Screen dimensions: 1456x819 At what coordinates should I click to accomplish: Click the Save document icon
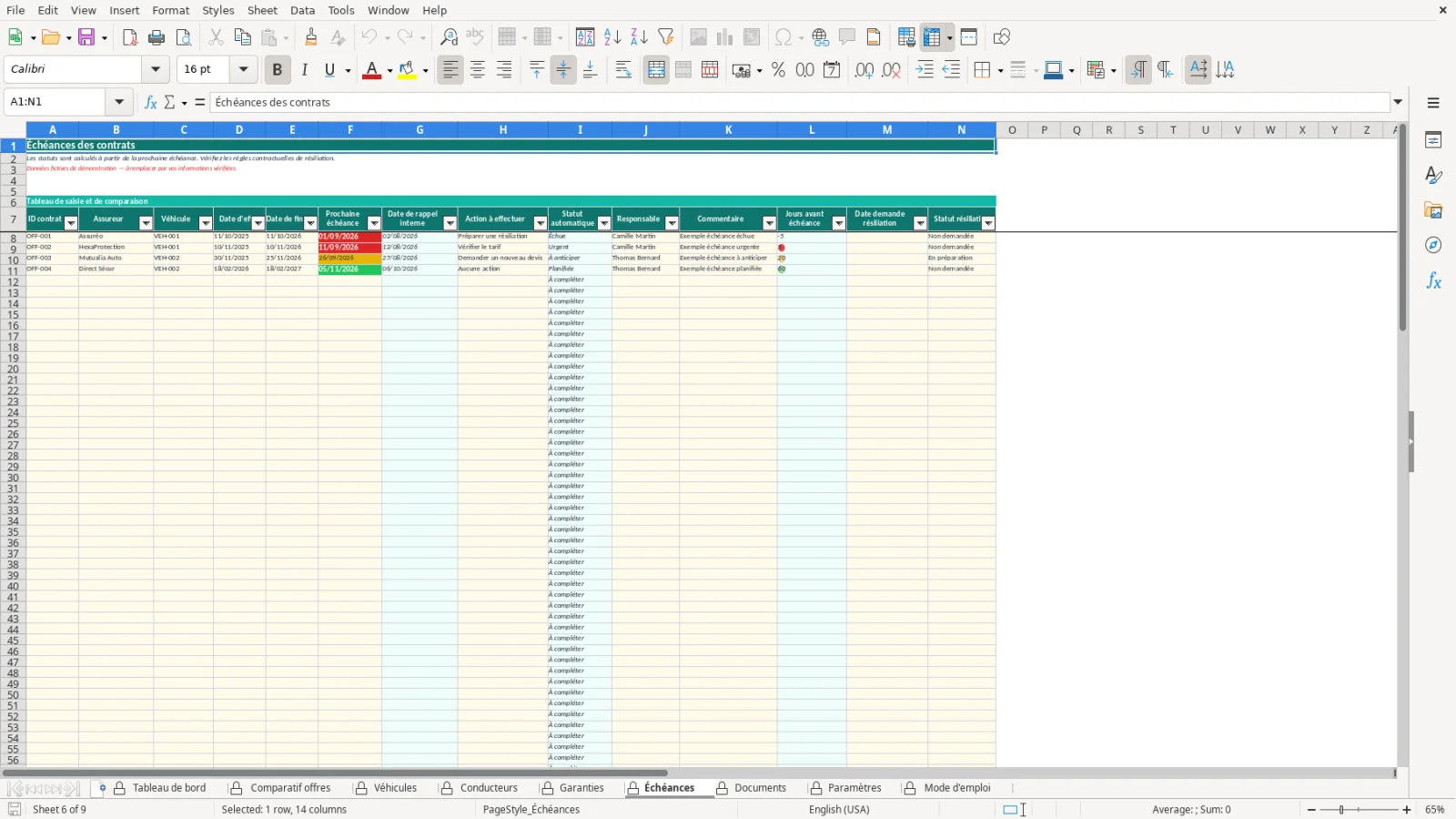(86, 37)
